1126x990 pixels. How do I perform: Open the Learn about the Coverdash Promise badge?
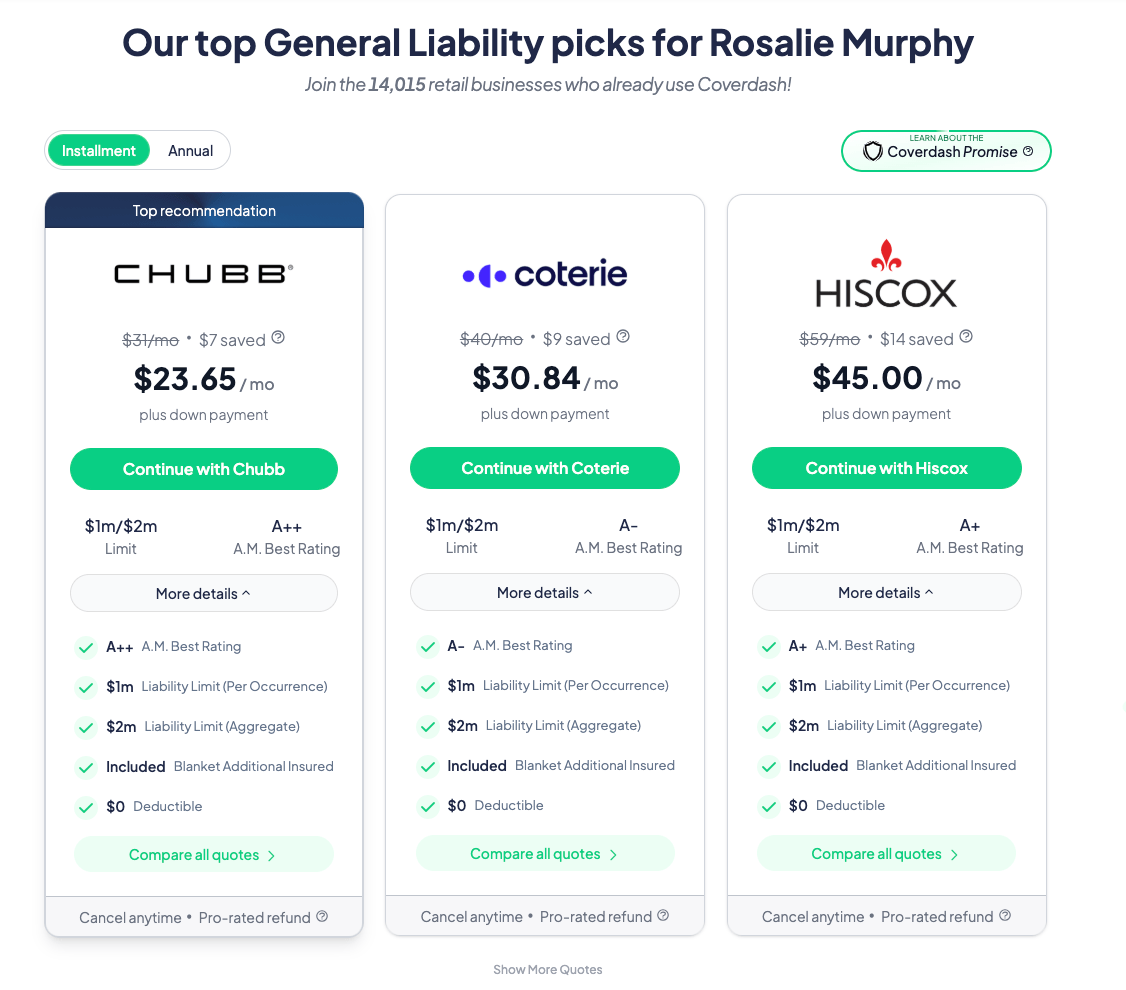946,151
